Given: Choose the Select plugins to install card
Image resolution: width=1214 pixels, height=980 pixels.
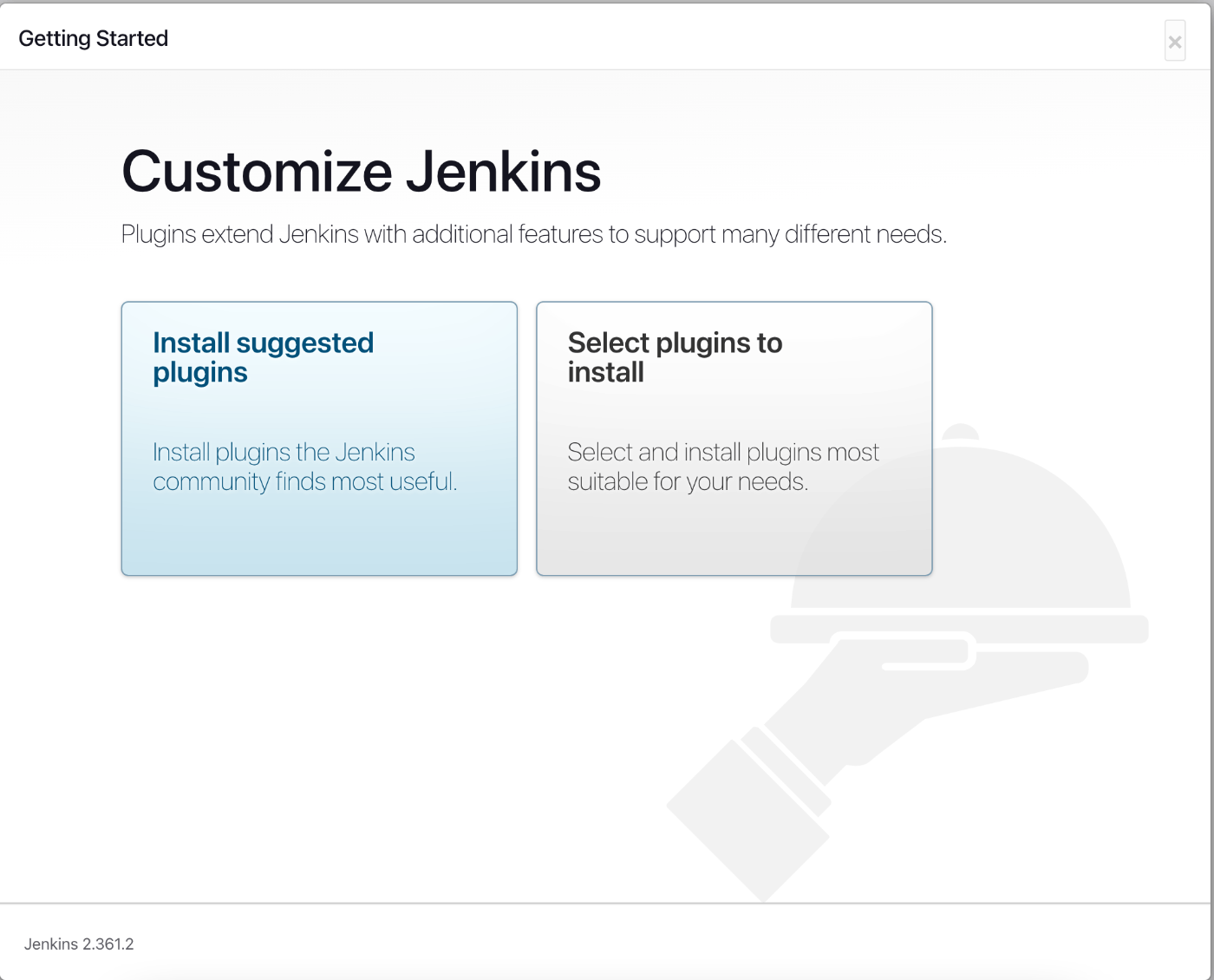Looking at the screenshot, I should (x=734, y=438).
